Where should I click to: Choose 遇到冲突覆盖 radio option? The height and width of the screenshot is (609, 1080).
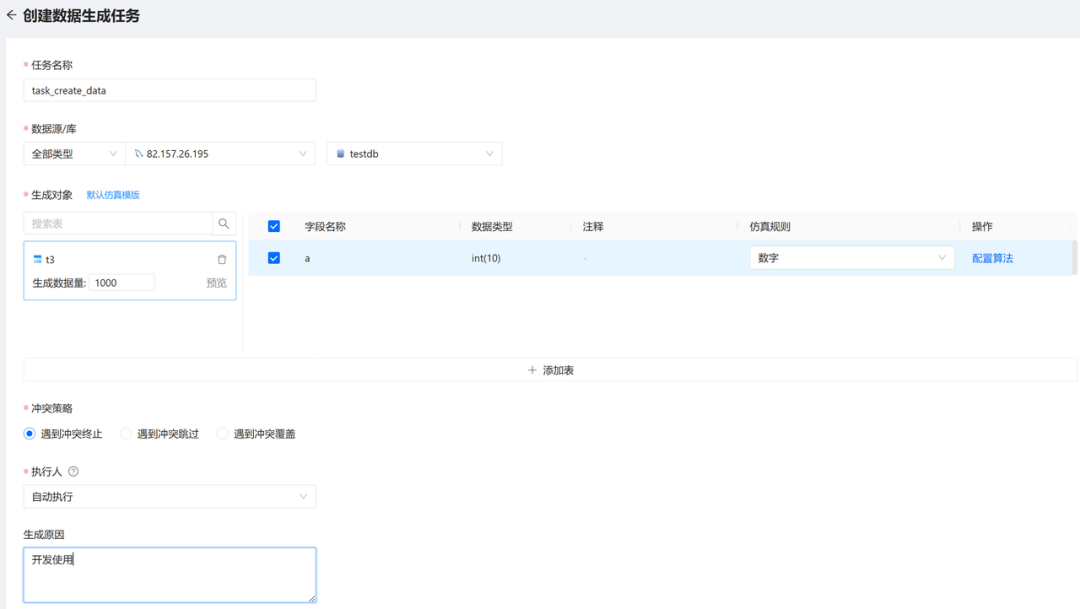(x=223, y=434)
